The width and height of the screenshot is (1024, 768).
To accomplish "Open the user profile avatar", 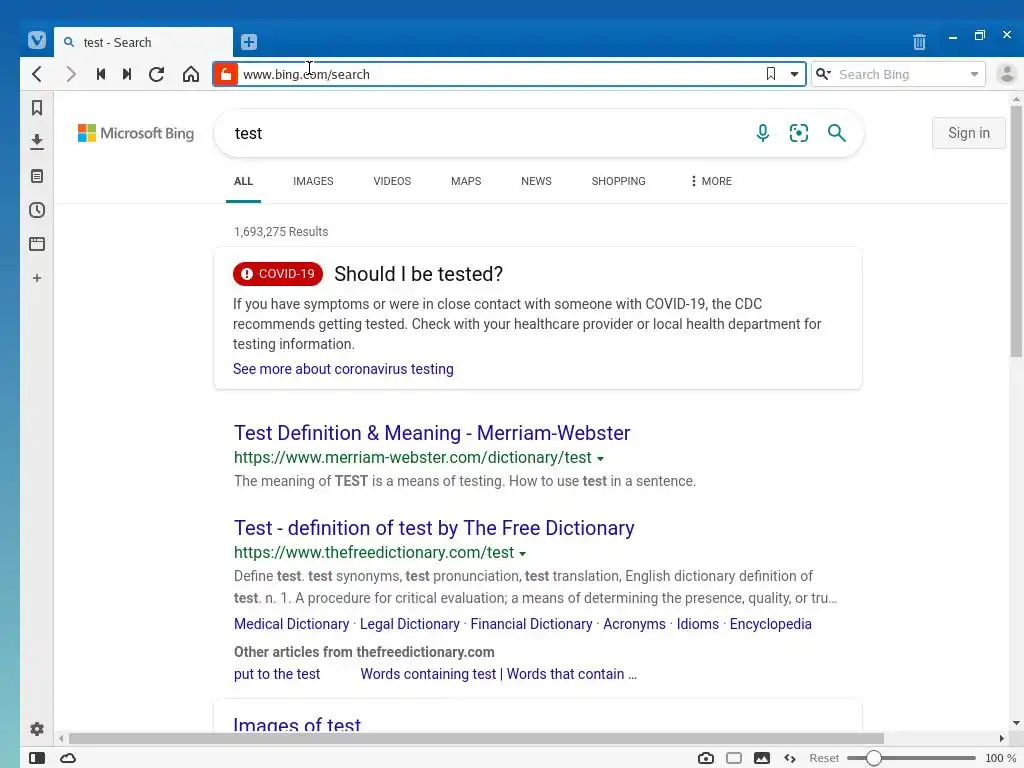I will 1006,74.
